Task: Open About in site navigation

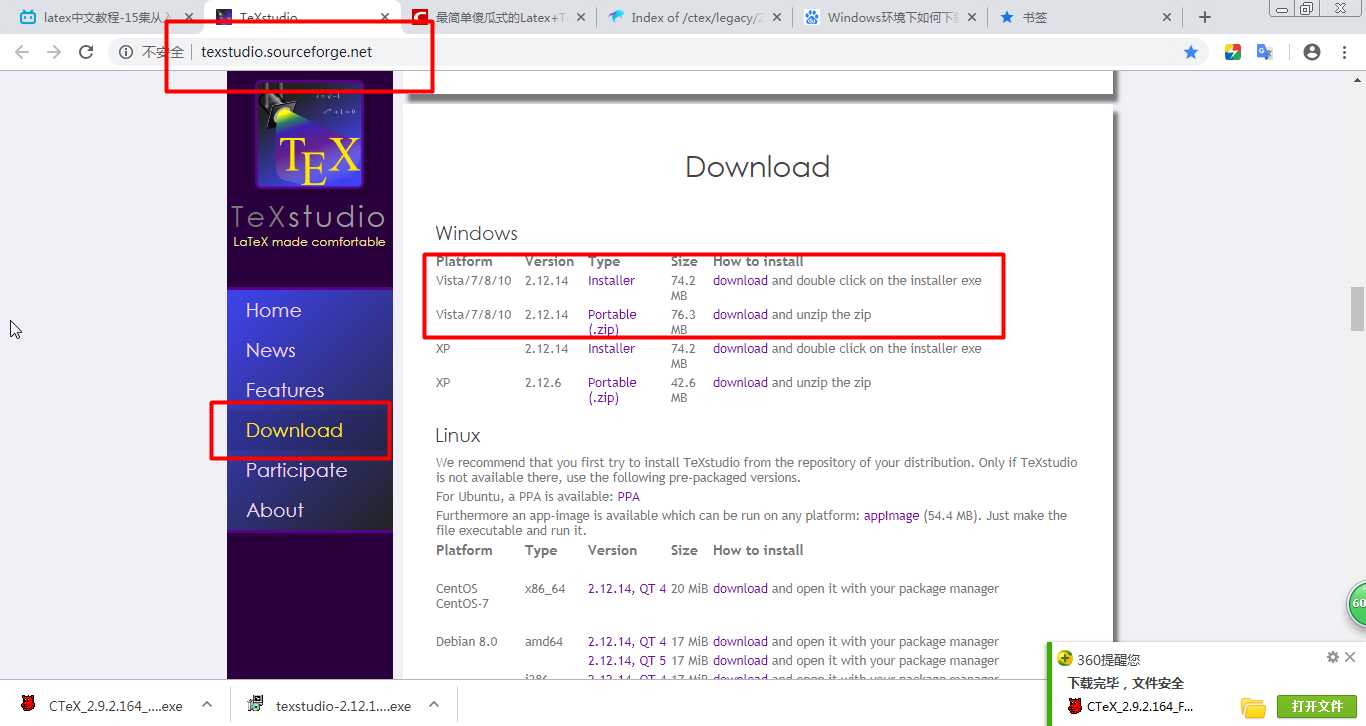Action: (x=275, y=510)
